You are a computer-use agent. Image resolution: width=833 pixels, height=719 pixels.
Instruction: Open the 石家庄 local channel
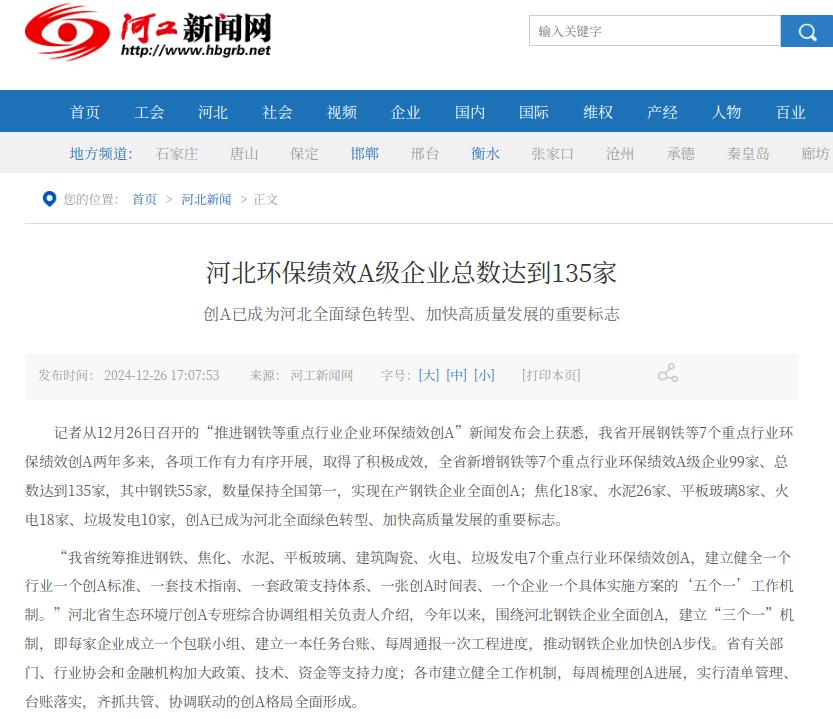(177, 154)
